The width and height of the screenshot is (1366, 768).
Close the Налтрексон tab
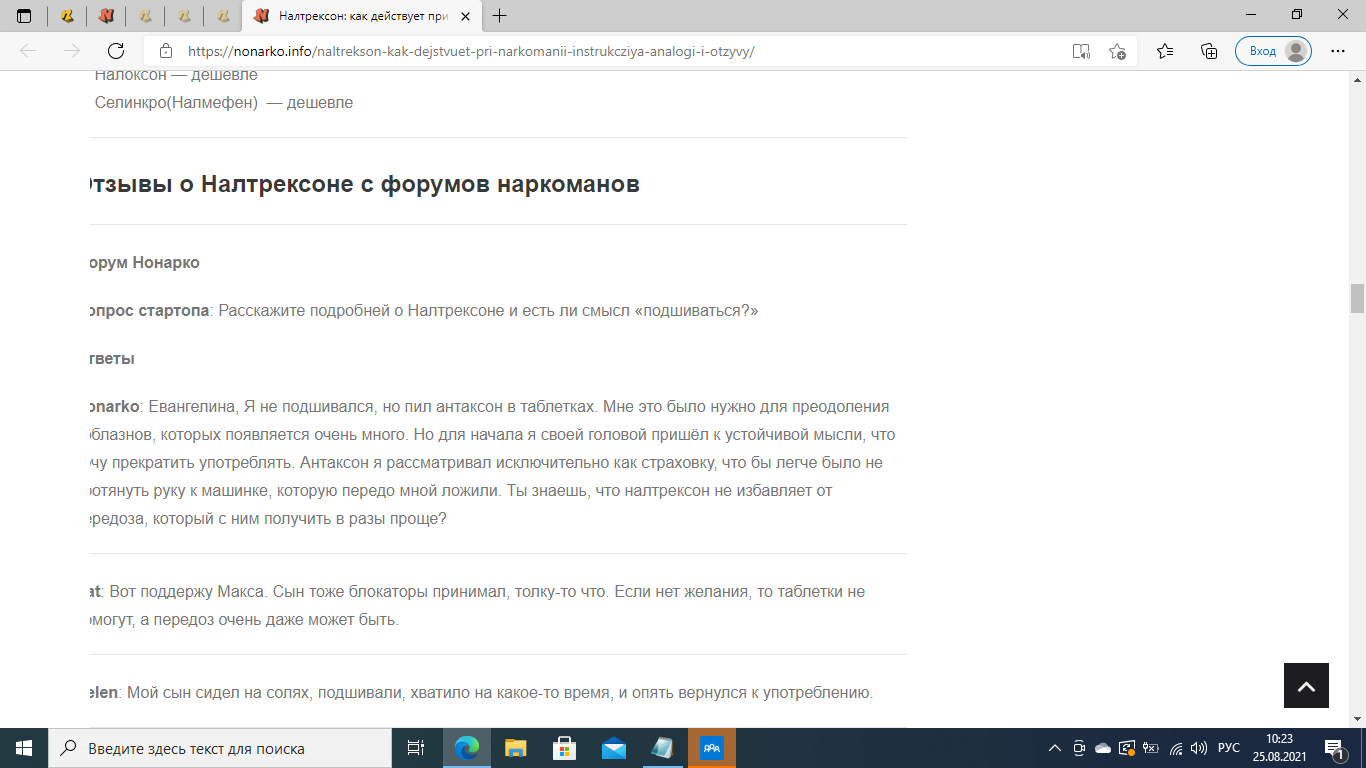[x=467, y=16]
